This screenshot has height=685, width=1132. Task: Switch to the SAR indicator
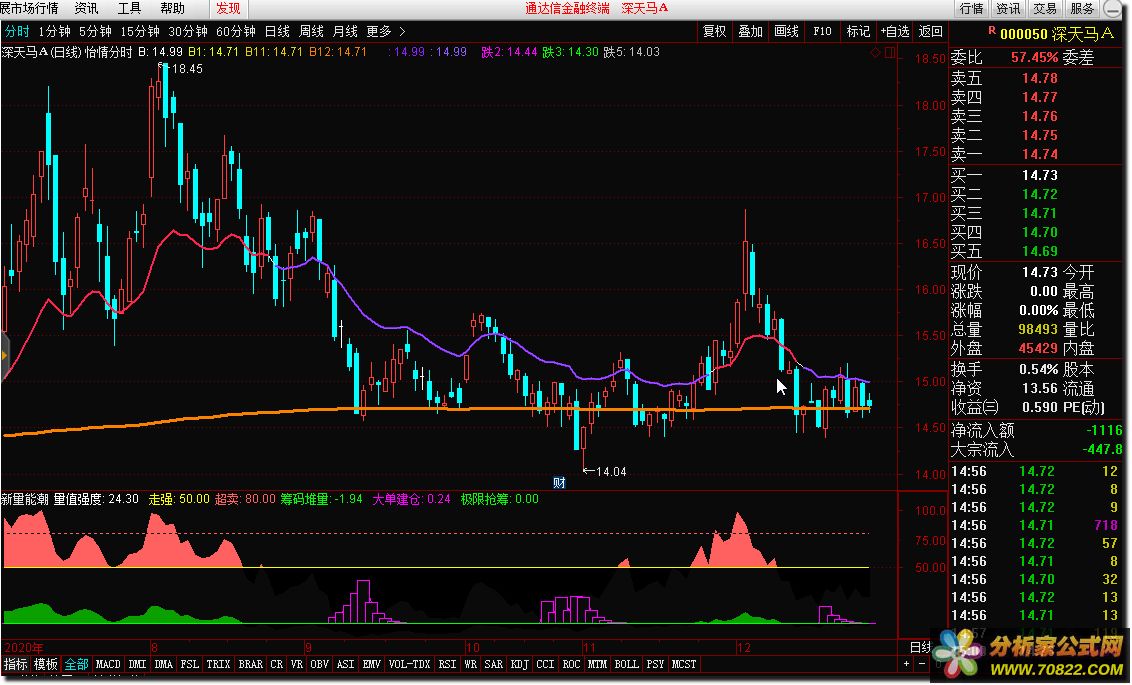494,664
